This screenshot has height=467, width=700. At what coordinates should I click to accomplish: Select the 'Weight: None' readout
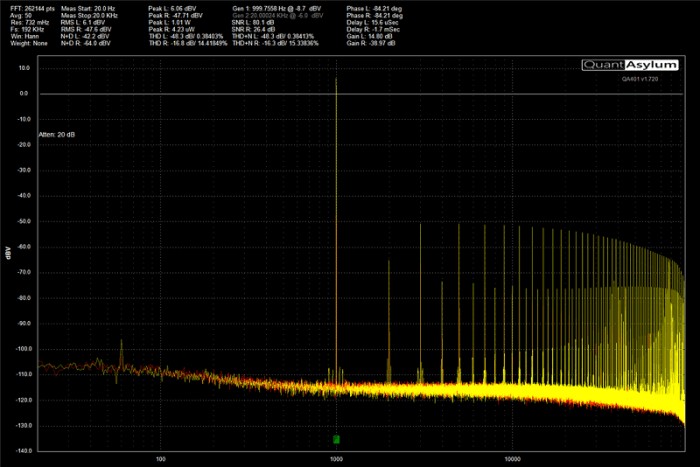coord(29,43)
